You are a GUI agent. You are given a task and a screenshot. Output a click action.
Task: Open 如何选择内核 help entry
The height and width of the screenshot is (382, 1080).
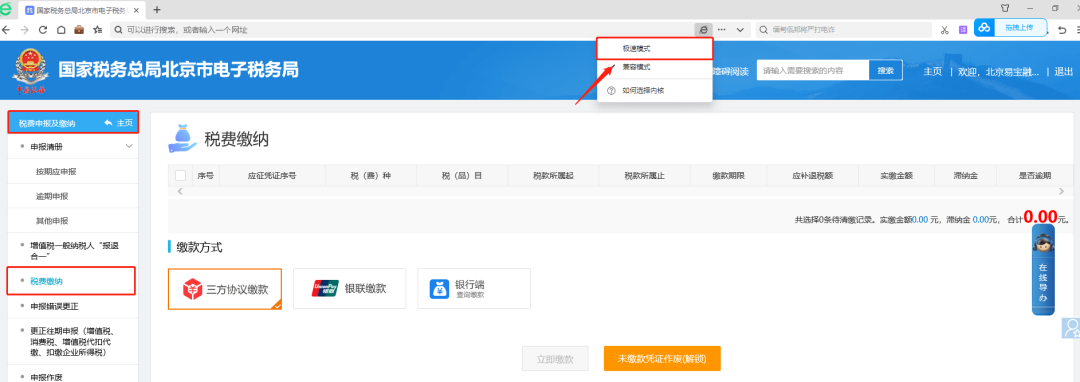(655, 90)
